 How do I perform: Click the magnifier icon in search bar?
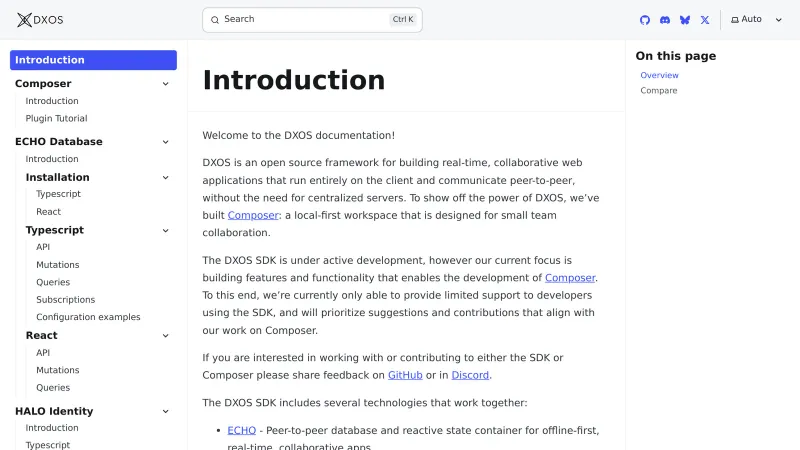tap(215, 20)
